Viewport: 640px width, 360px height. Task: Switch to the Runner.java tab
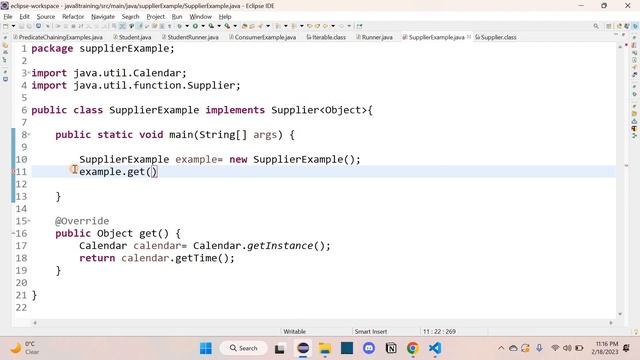click(374, 37)
